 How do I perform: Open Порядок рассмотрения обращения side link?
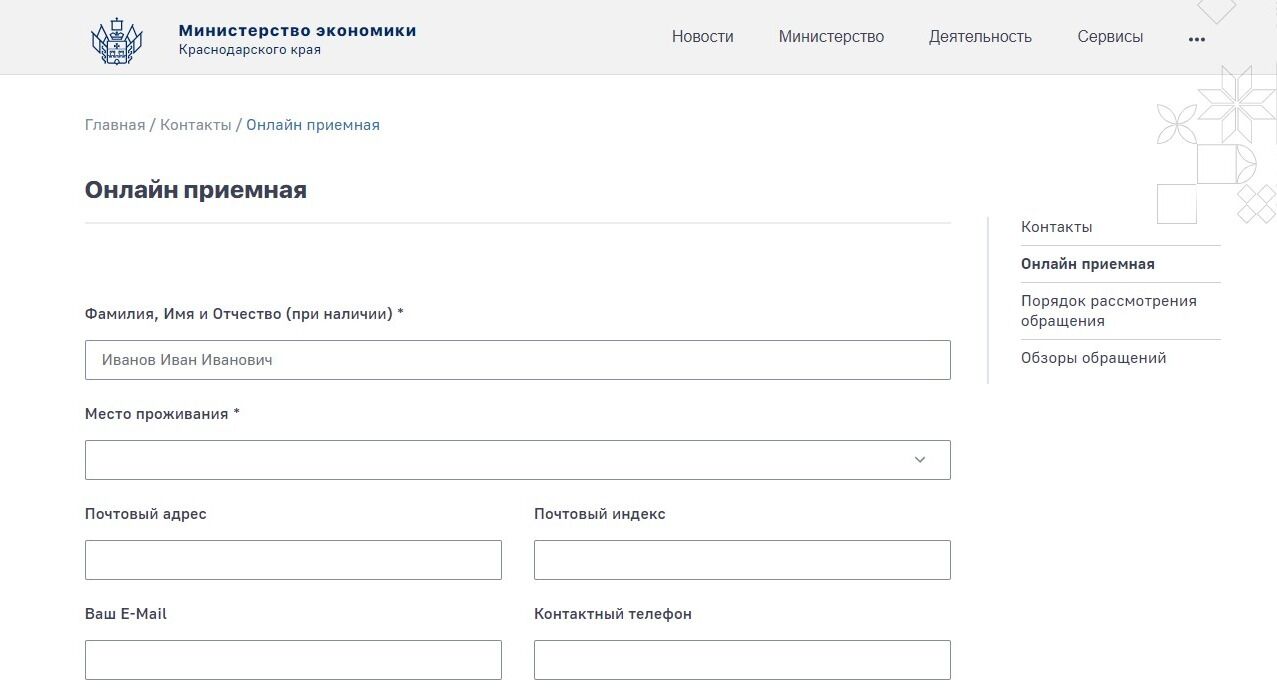tap(1108, 311)
